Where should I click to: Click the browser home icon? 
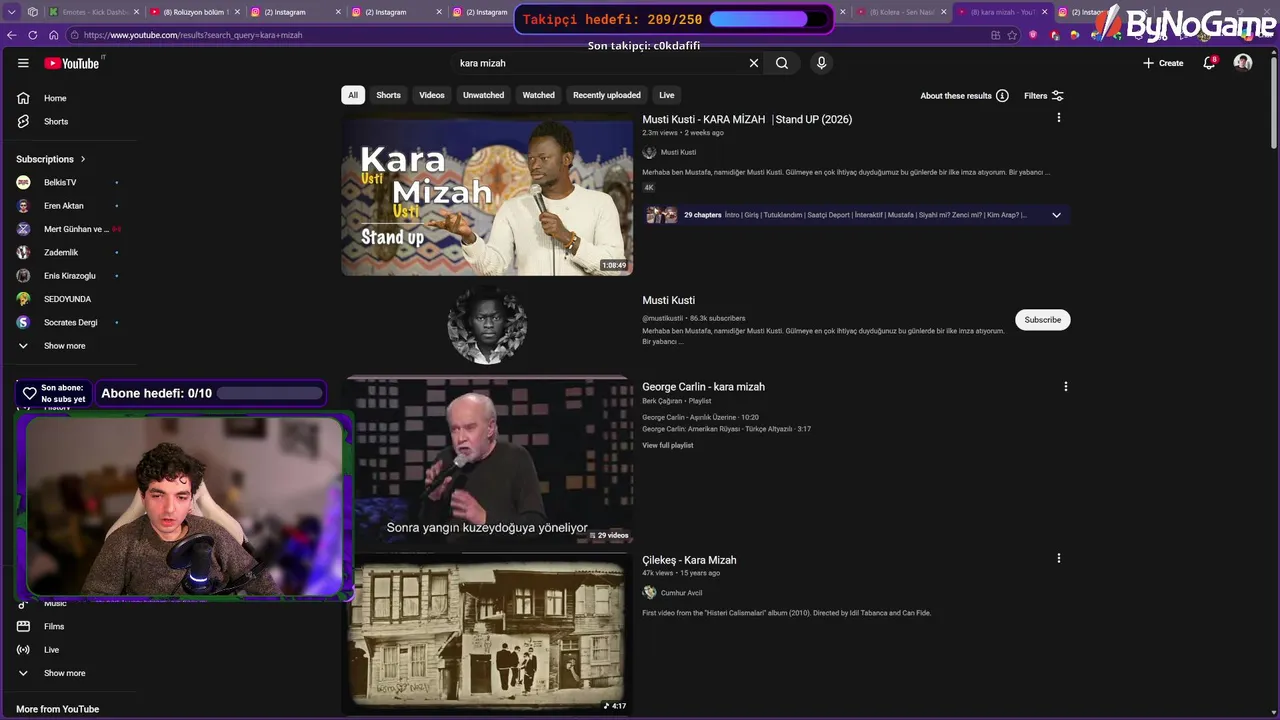pos(54,35)
